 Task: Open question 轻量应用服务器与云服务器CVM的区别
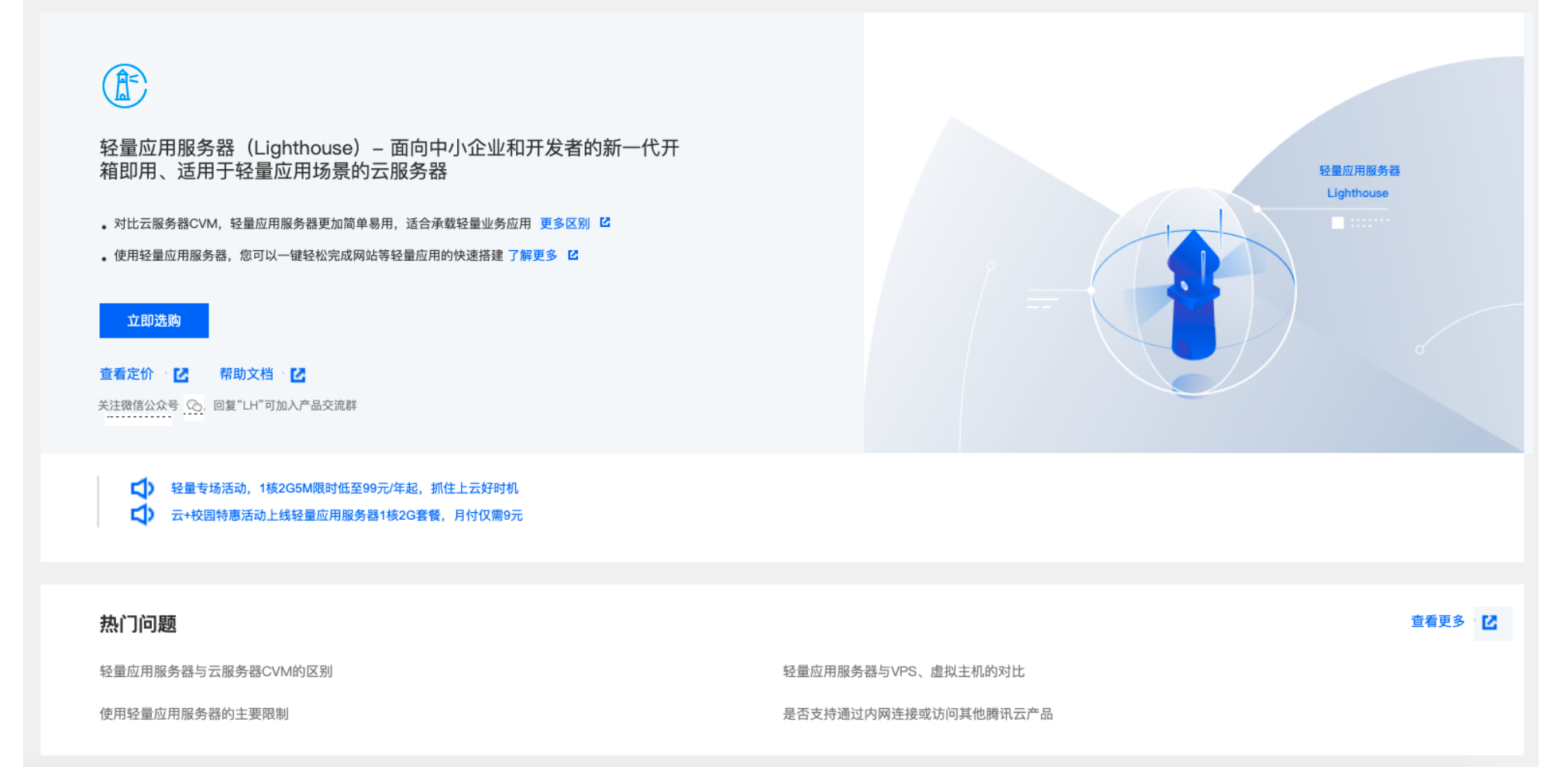(x=216, y=672)
